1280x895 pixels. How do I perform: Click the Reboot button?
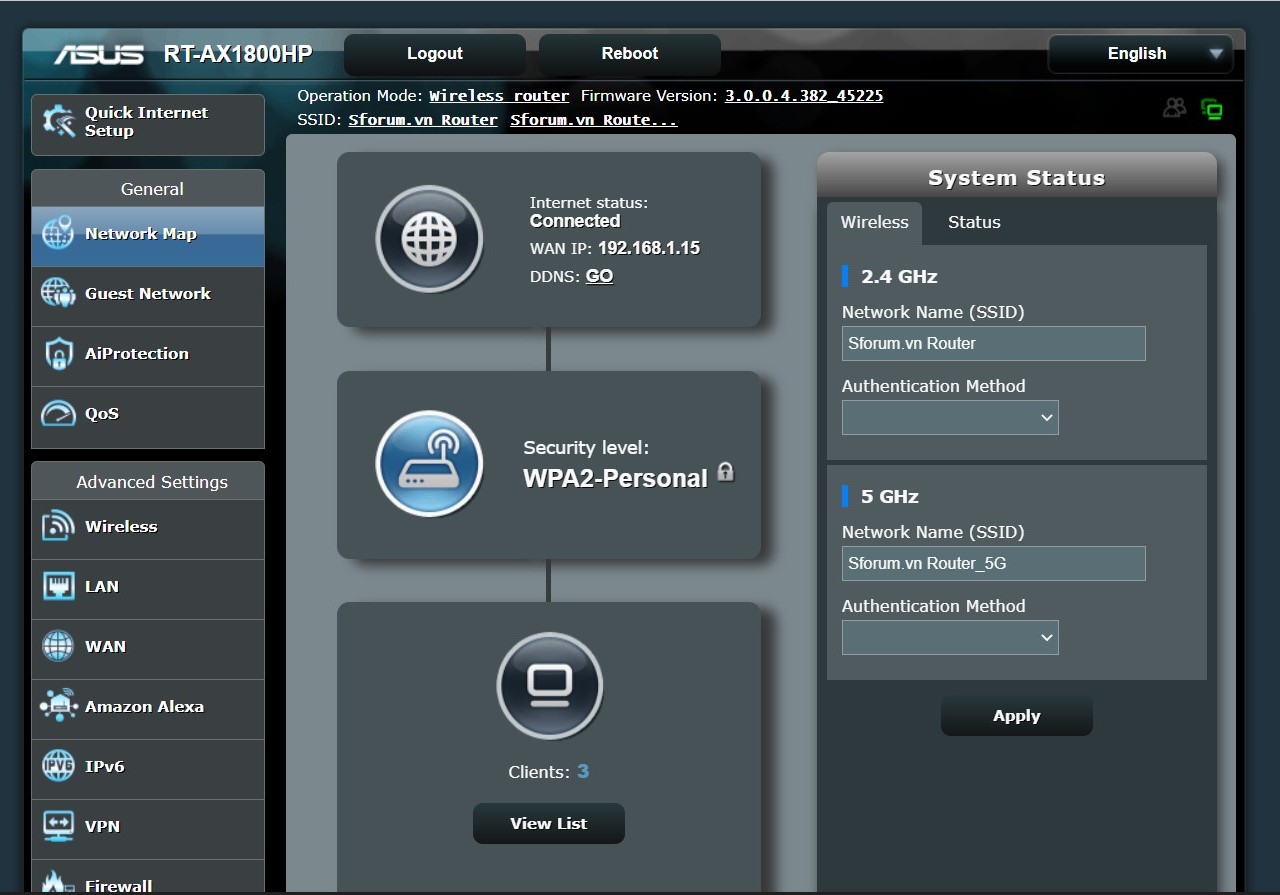coord(630,54)
